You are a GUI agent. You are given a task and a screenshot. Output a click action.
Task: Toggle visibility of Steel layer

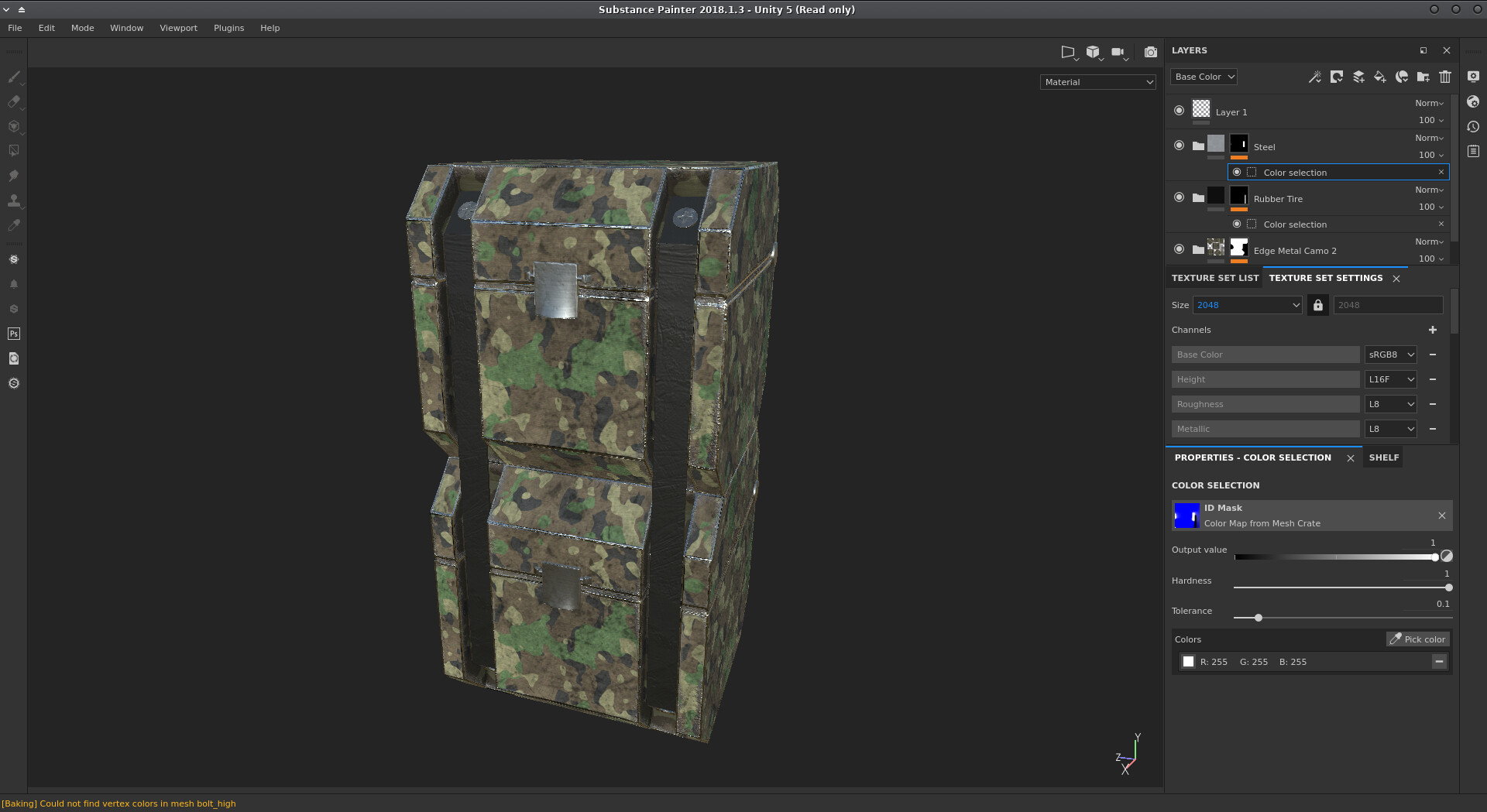pyautogui.click(x=1179, y=146)
